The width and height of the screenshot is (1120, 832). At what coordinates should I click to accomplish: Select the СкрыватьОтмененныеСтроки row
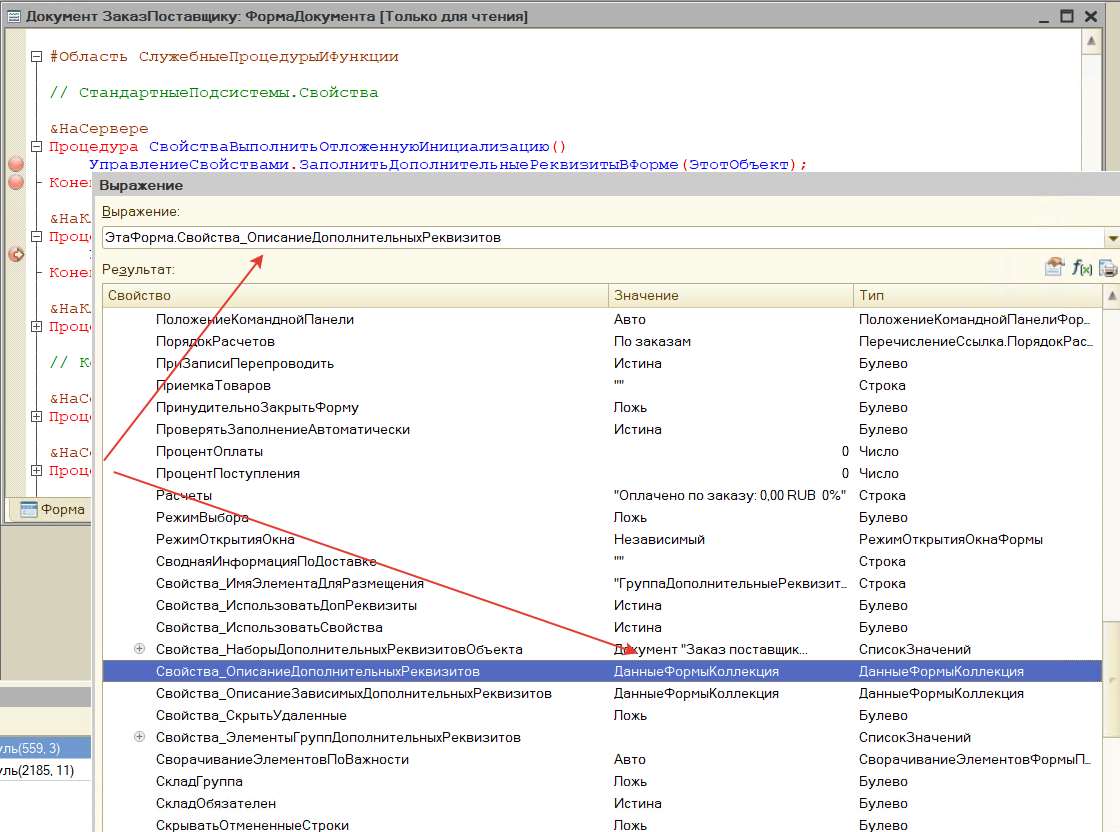pyautogui.click(x=602, y=825)
